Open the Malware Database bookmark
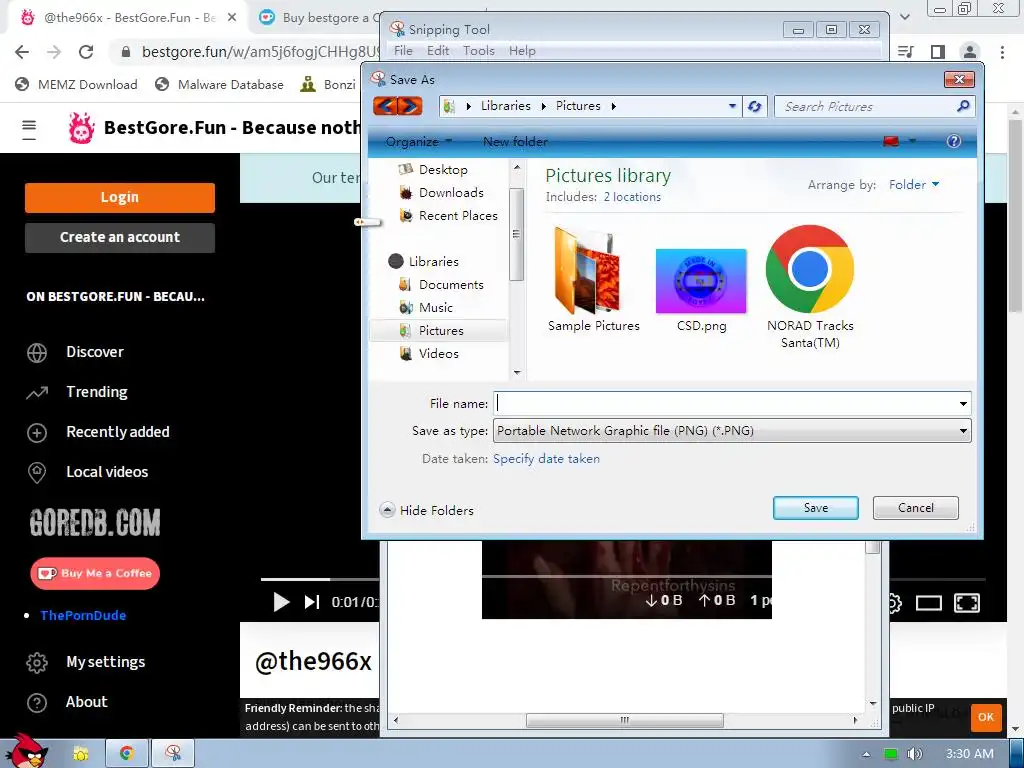Image resolution: width=1024 pixels, height=768 pixels. coord(220,84)
